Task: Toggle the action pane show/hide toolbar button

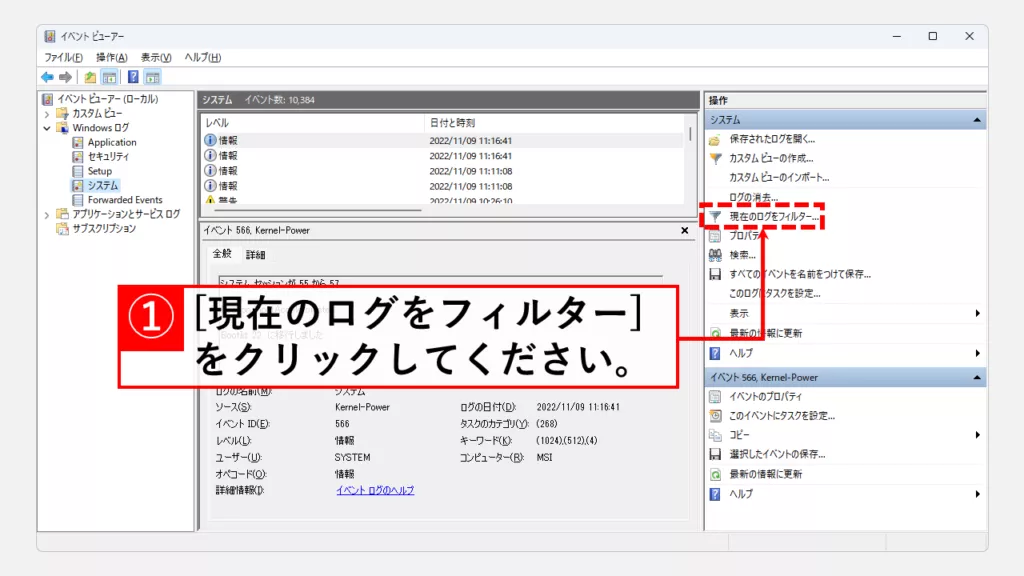Action: tap(153, 77)
